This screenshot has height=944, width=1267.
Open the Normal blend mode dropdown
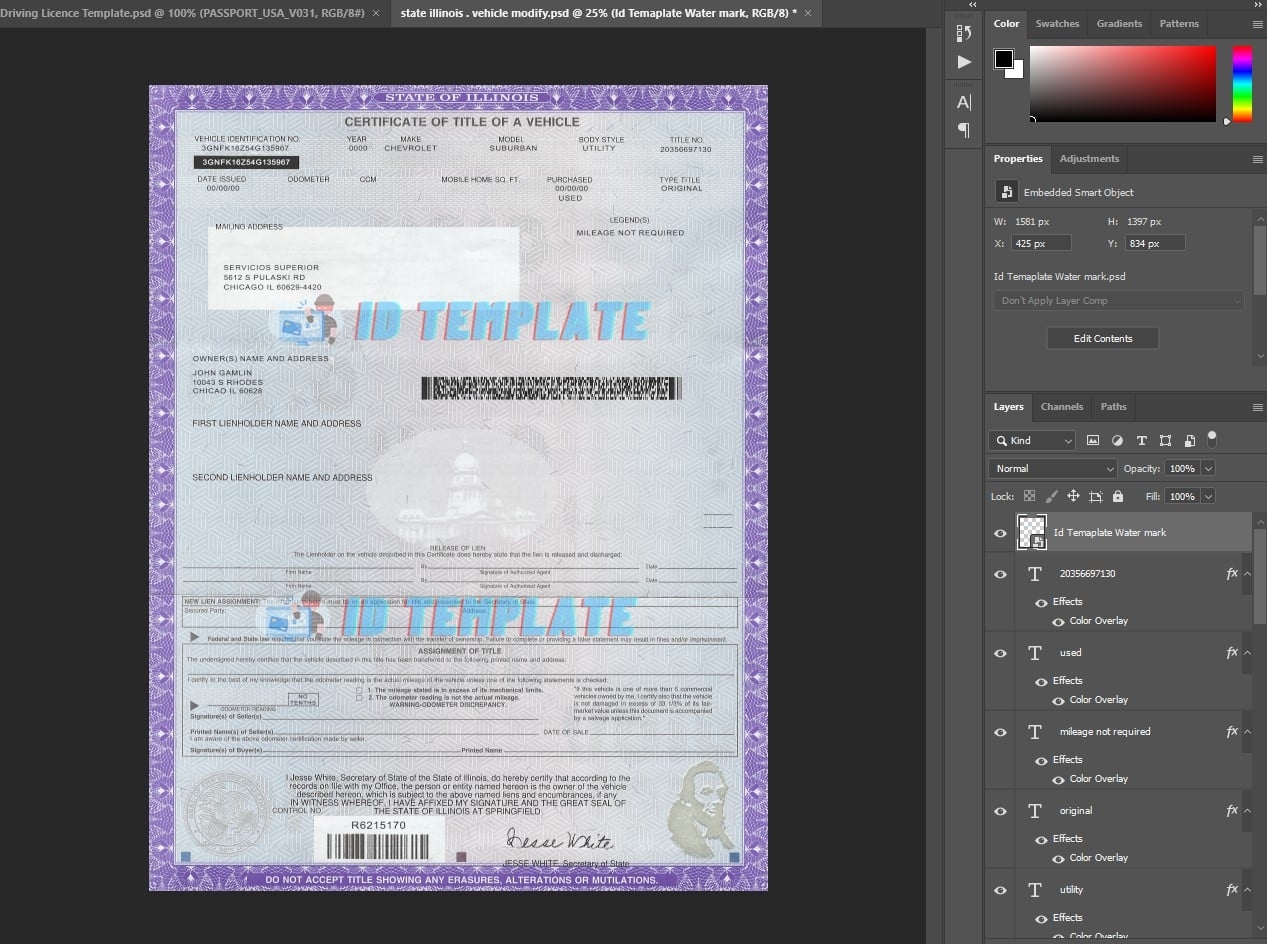pos(1052,468)
